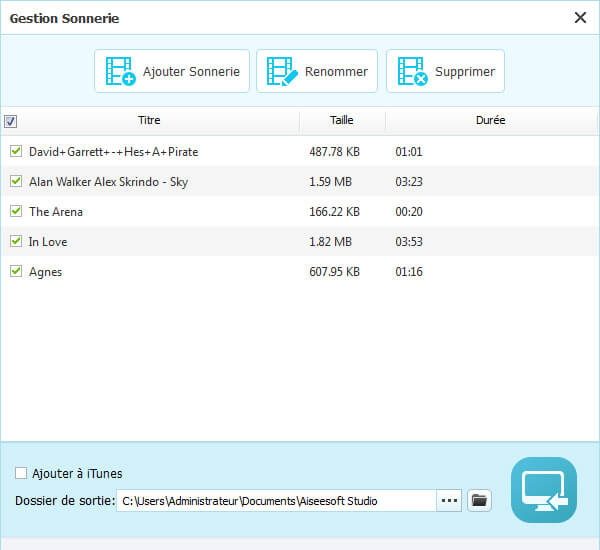Toggle the select-all checkbox in header
The width and height of the screenshot is (600, 550).
click(11, 122)
